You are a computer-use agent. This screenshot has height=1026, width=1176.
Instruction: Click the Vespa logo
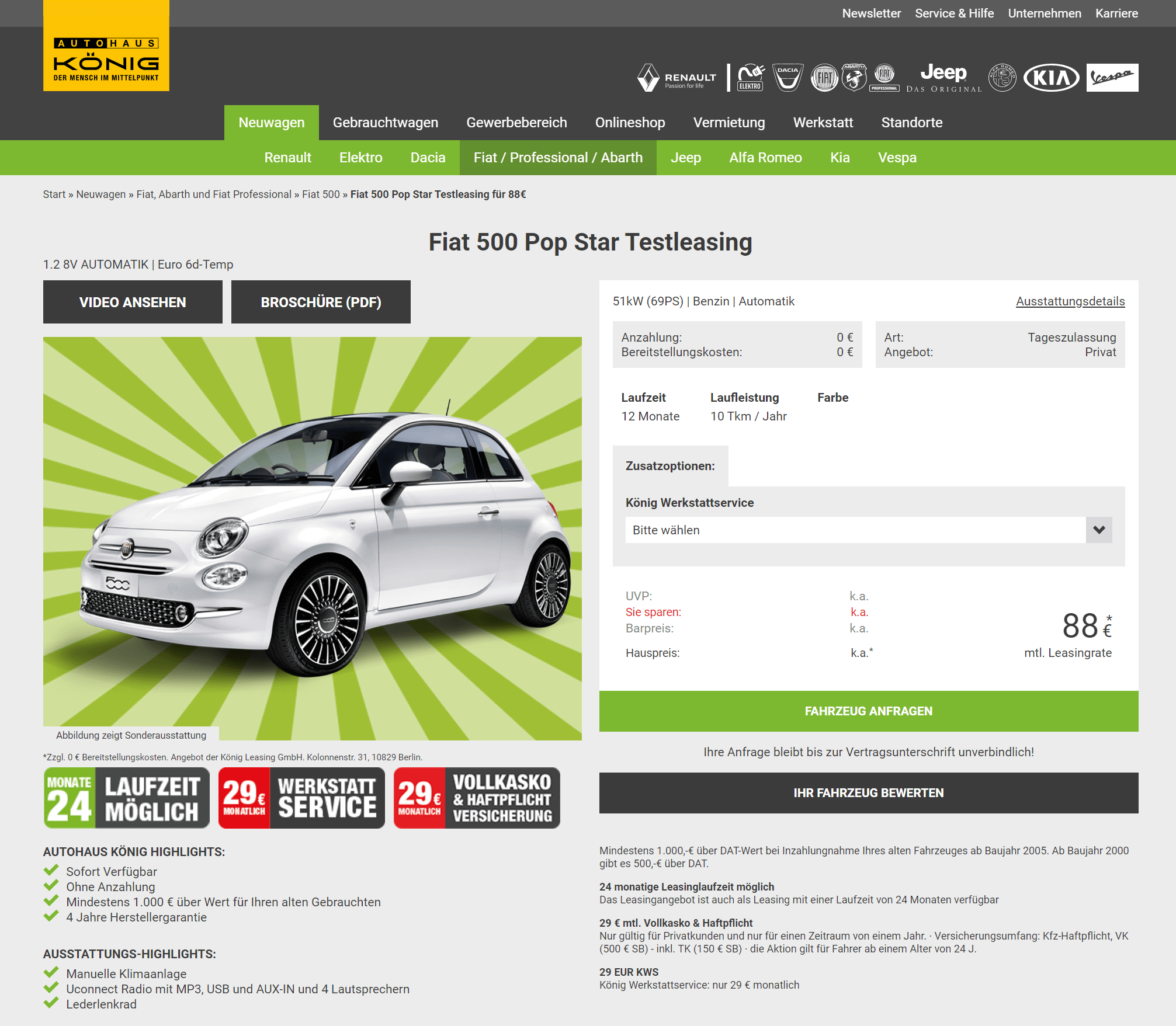[x=1112, y=78]
